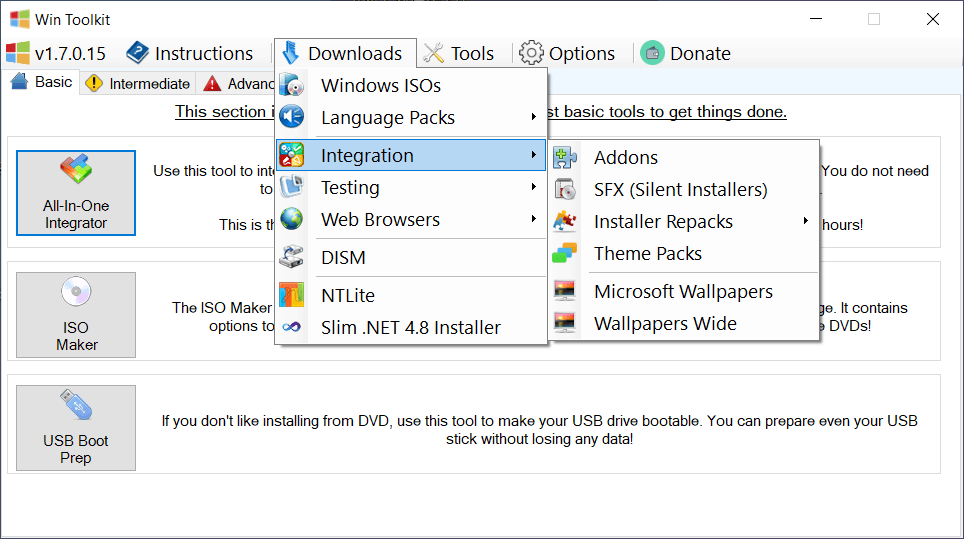Click the Basic tab house icon
This screenshot has width=964, height=539.
click(x=20, y=81)
